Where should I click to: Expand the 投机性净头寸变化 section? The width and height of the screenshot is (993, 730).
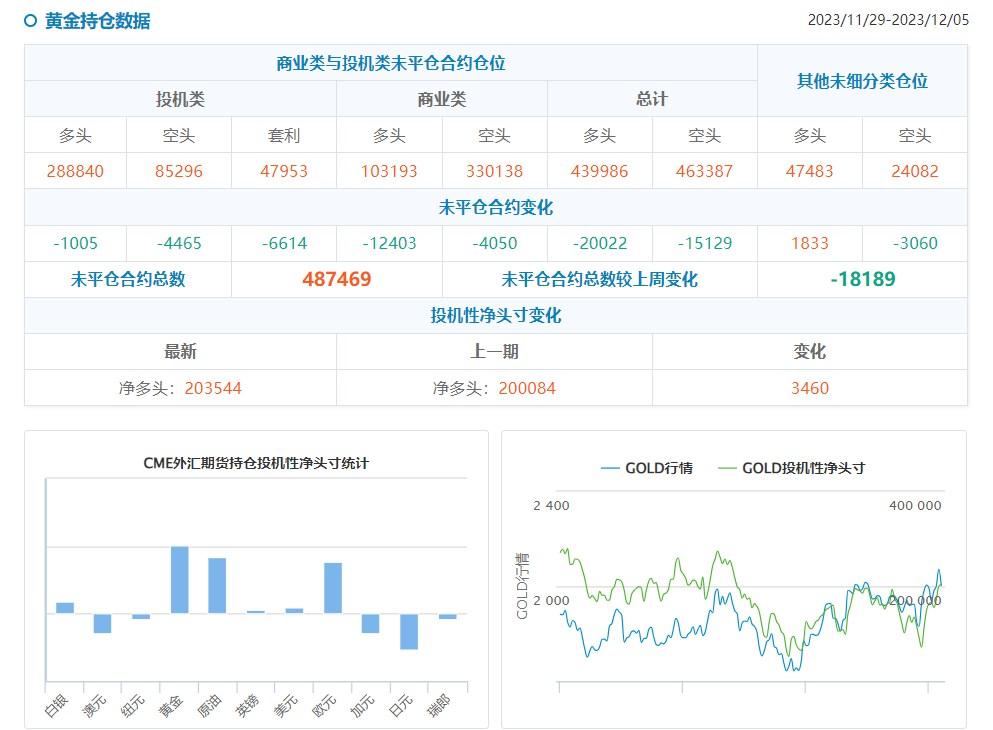point(496,315)
